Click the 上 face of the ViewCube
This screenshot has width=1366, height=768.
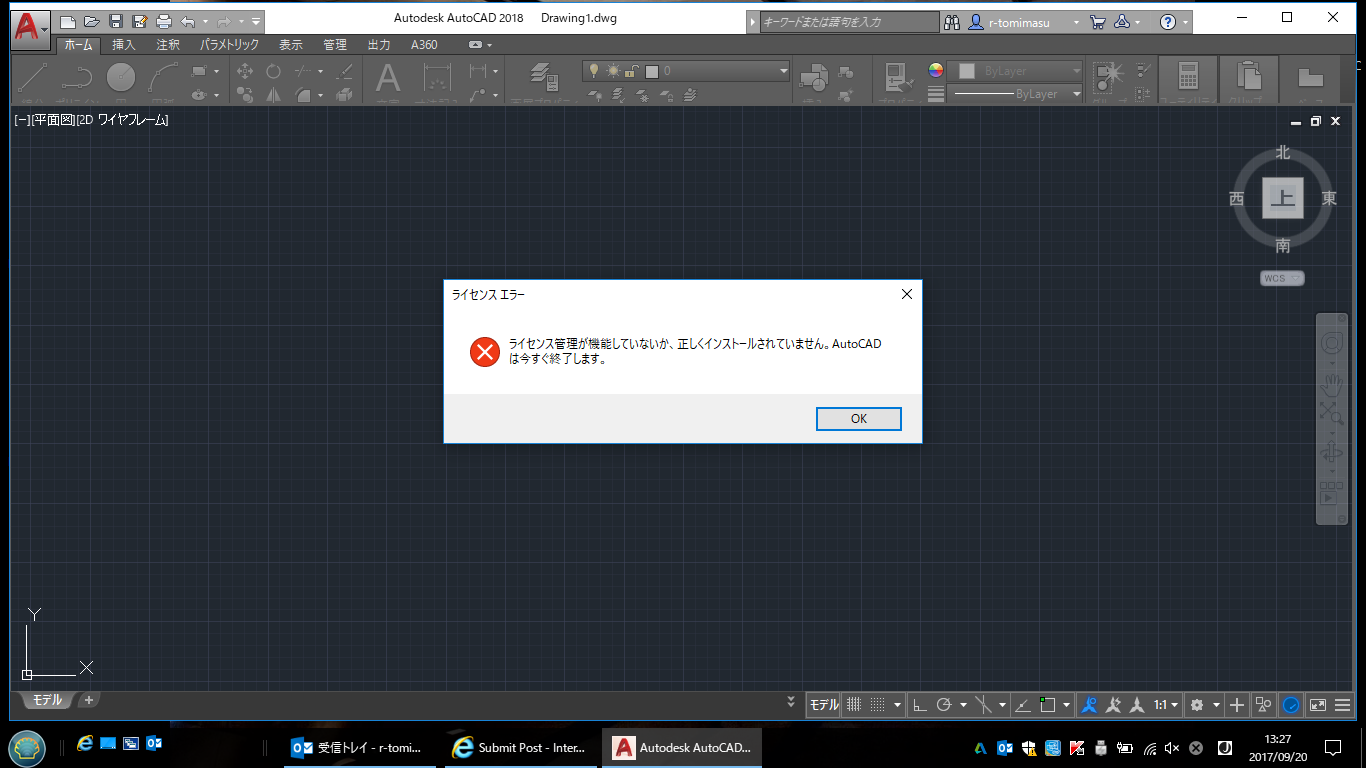(x=1283, y=198)
